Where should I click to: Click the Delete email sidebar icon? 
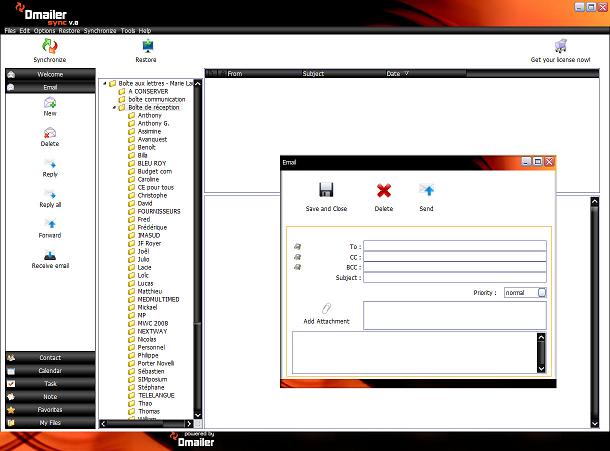(50, 133)
